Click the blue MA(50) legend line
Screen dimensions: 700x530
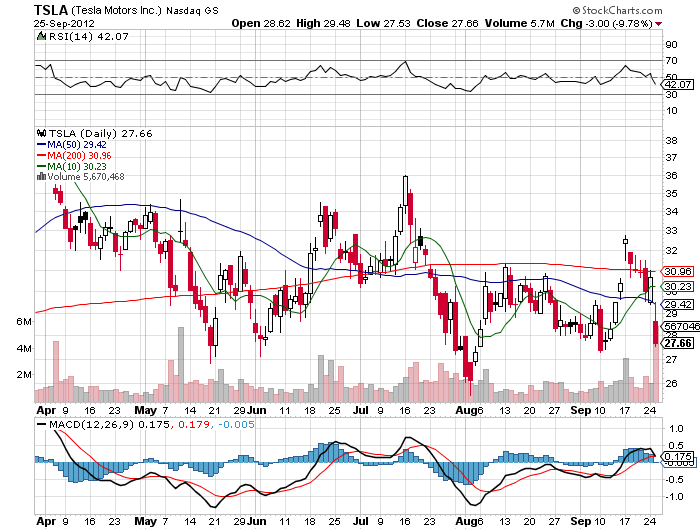pyautogui.click(x=42, y=145)
